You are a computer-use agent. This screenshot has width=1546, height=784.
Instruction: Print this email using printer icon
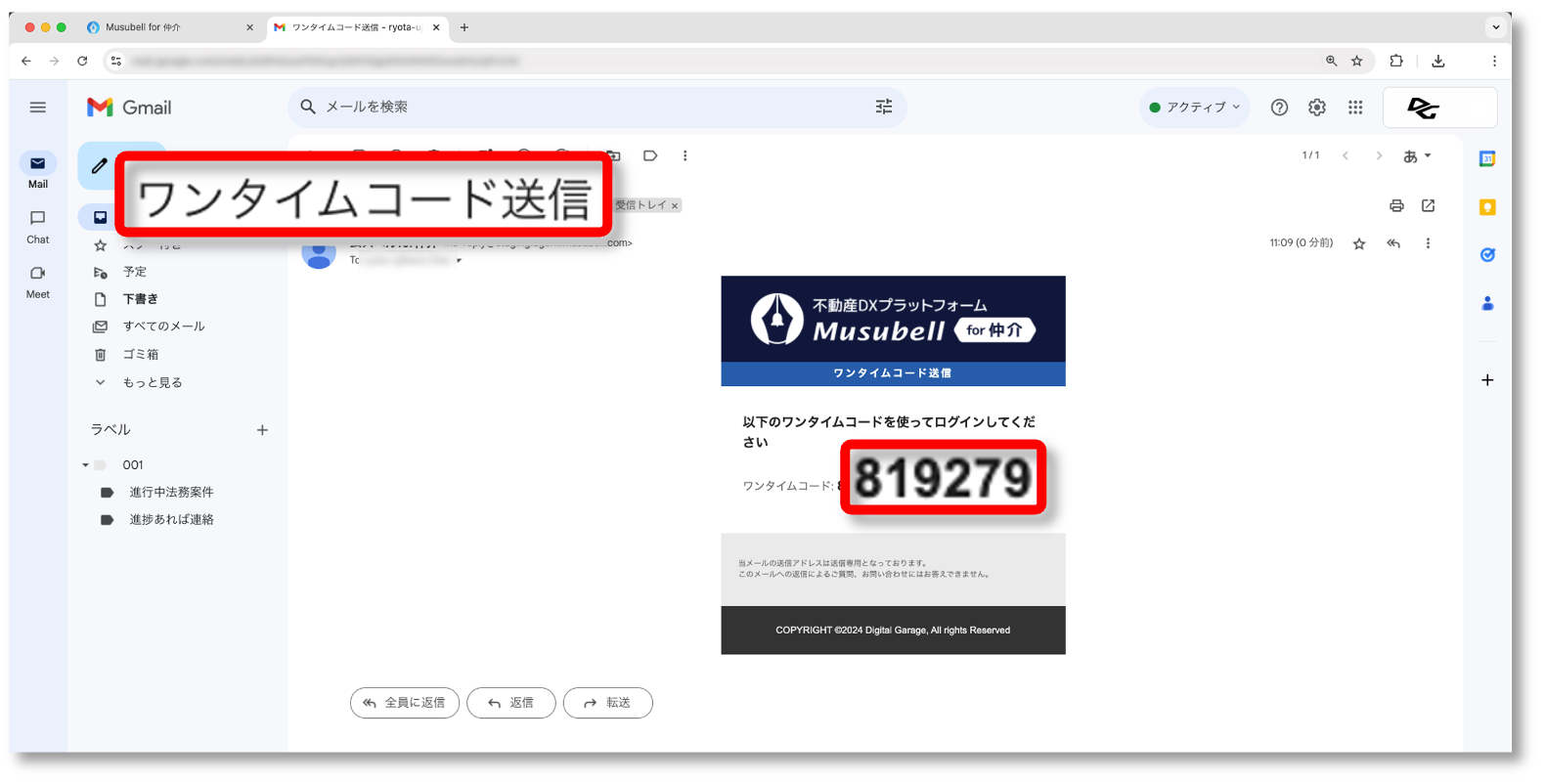[x=1396, y=205]
